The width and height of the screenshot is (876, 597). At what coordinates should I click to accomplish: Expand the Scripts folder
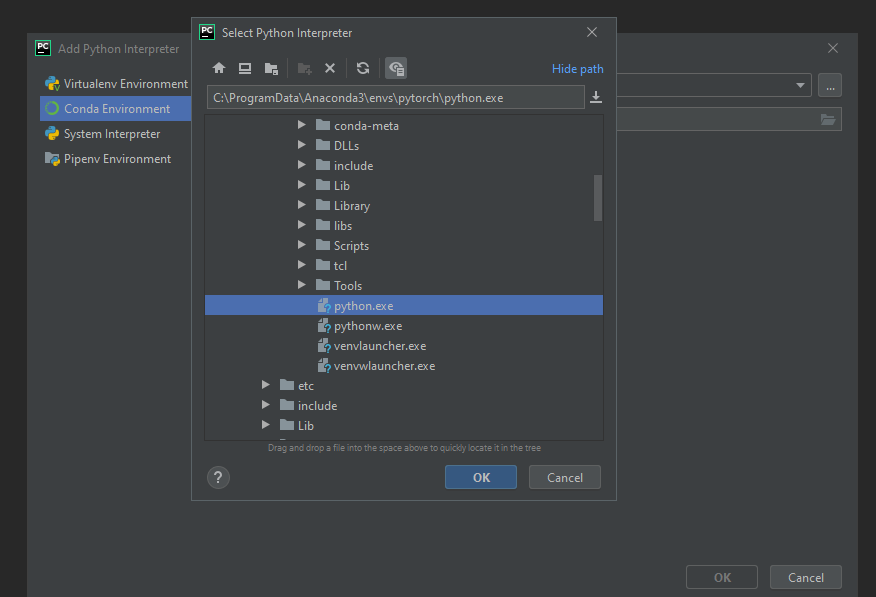click(x=302, y=245)
